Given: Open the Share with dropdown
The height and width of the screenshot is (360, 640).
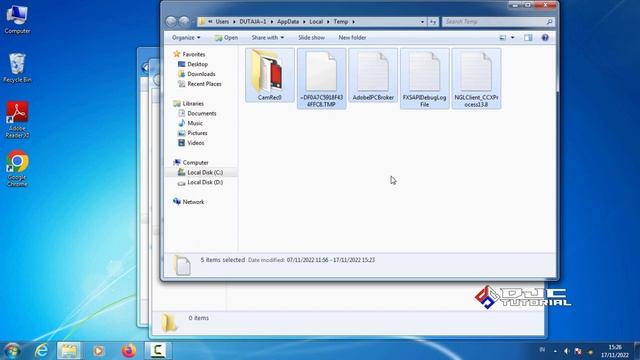Looking at the screenshot, I should coord(267,38).
